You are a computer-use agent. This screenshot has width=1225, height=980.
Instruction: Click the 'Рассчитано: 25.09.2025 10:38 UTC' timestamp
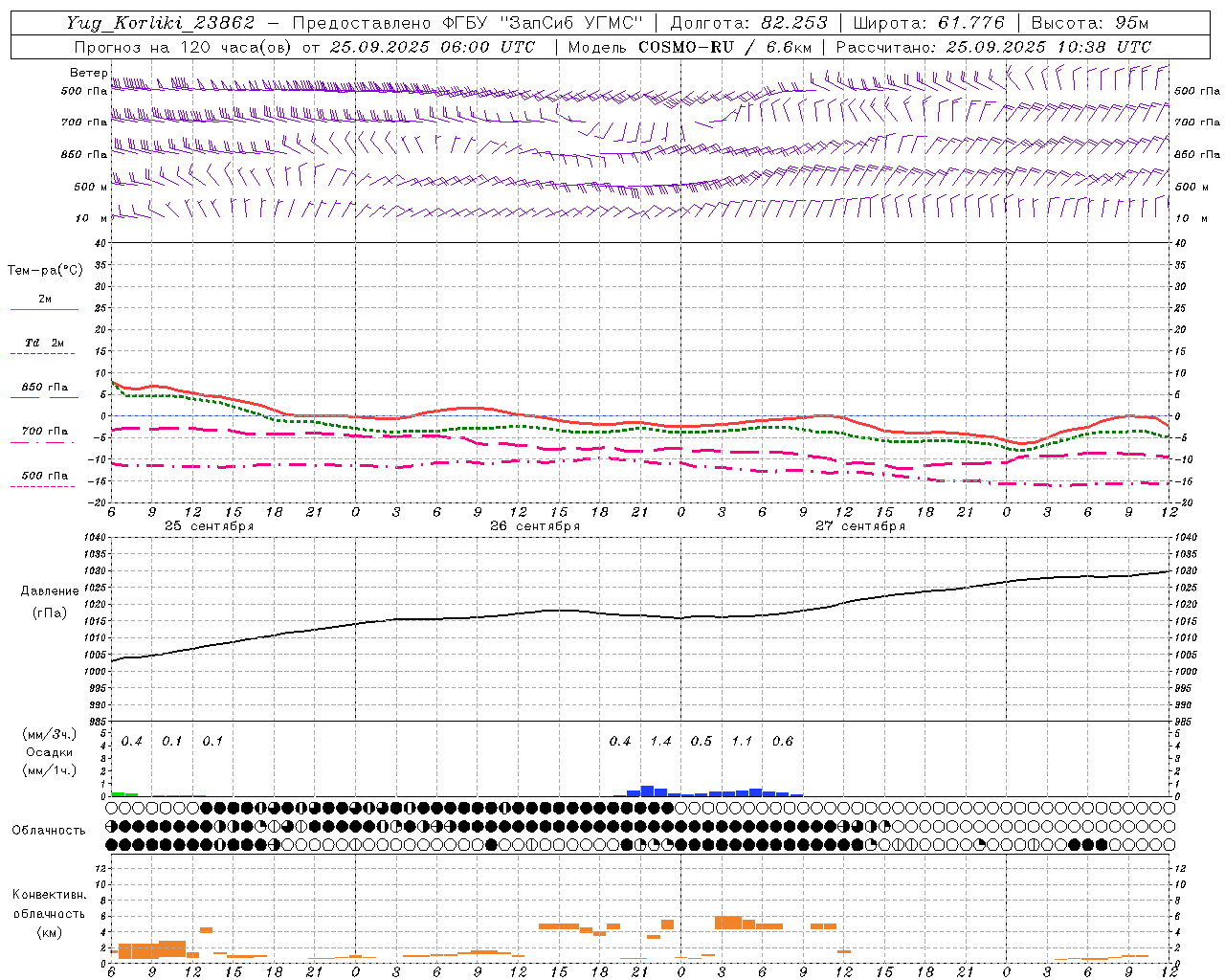[x=994, y=47]
